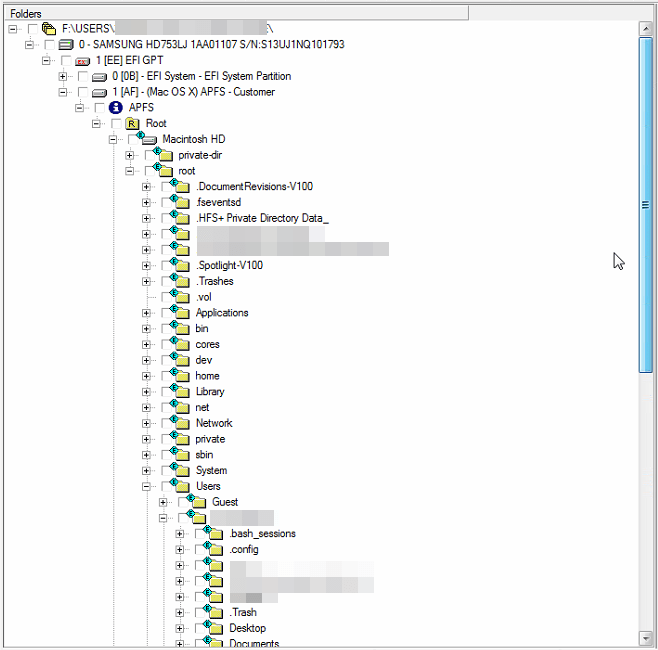658x650 pixels.
Task: Click the Samsung HD753LJ disk drive icon
Action: tap(66, 45)
